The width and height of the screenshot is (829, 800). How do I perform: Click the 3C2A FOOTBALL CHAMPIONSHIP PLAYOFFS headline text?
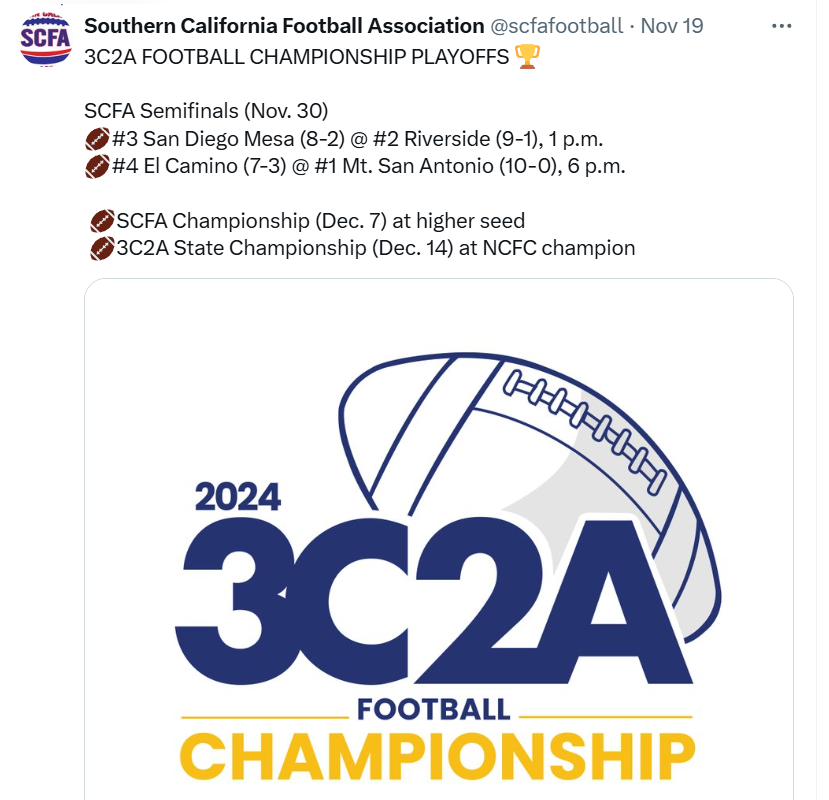point(297,57)
